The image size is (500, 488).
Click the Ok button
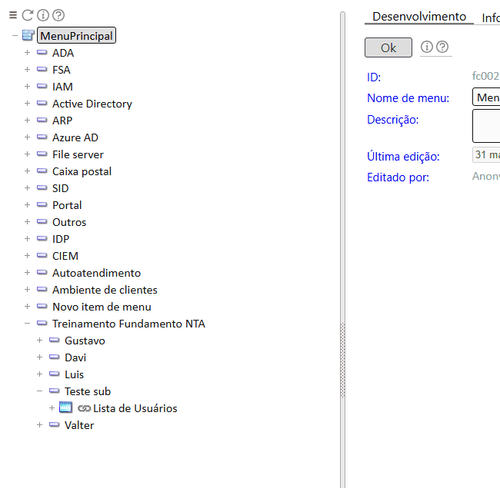(388, 48)
